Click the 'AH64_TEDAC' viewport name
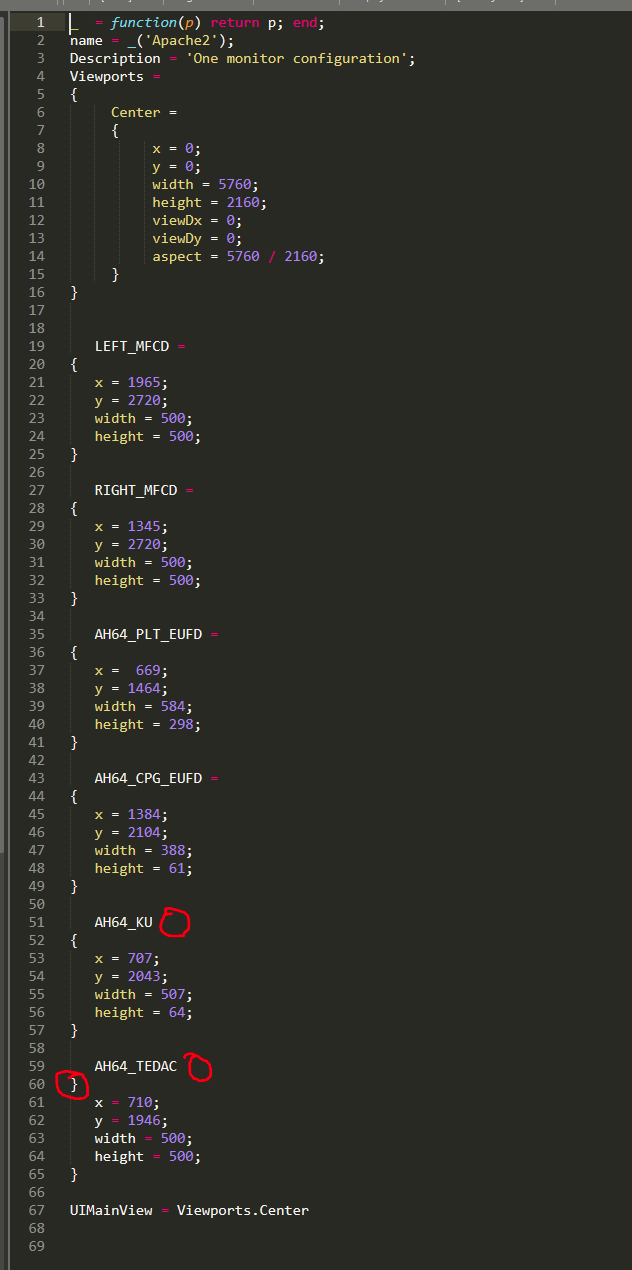 pyautogui.click(x=136, y=1066)
